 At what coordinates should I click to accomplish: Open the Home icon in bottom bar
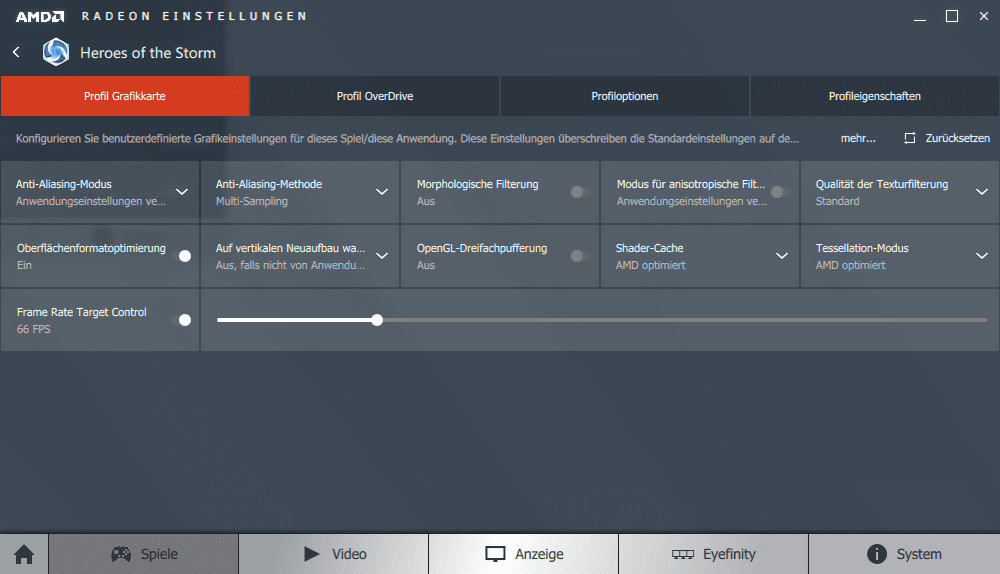24,554
